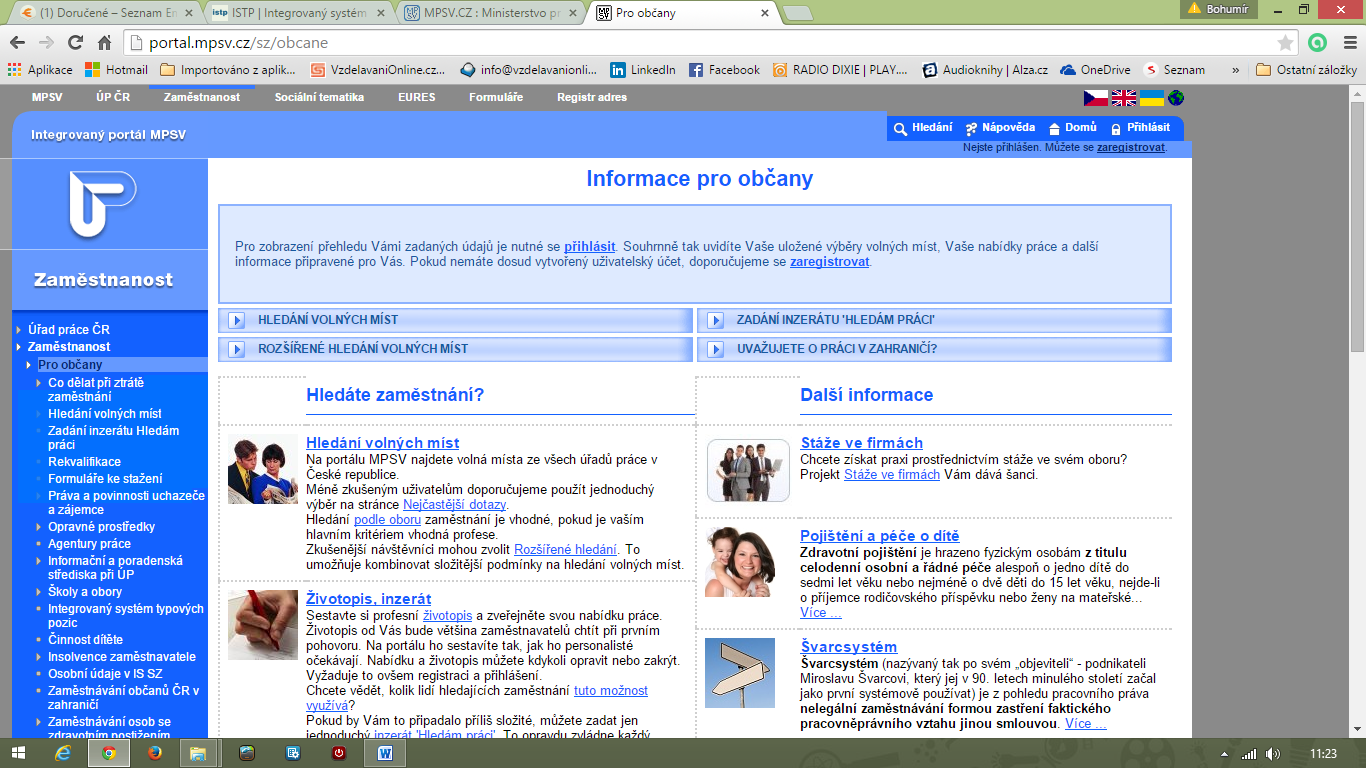1366x768 pixels.
Task: Open File Explorer from taskbar
Action: 198,753
